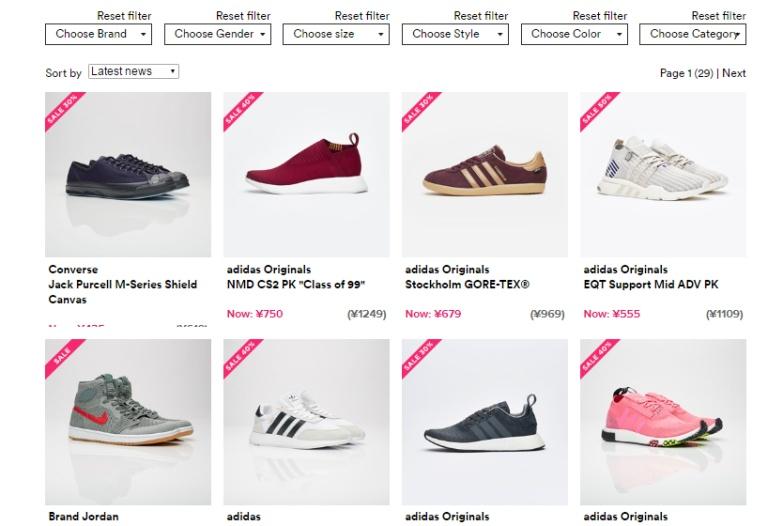Open the Choose Style dropdown
Image resolution: width=768 pixels, height=526 pixels.
coord(455,34)
